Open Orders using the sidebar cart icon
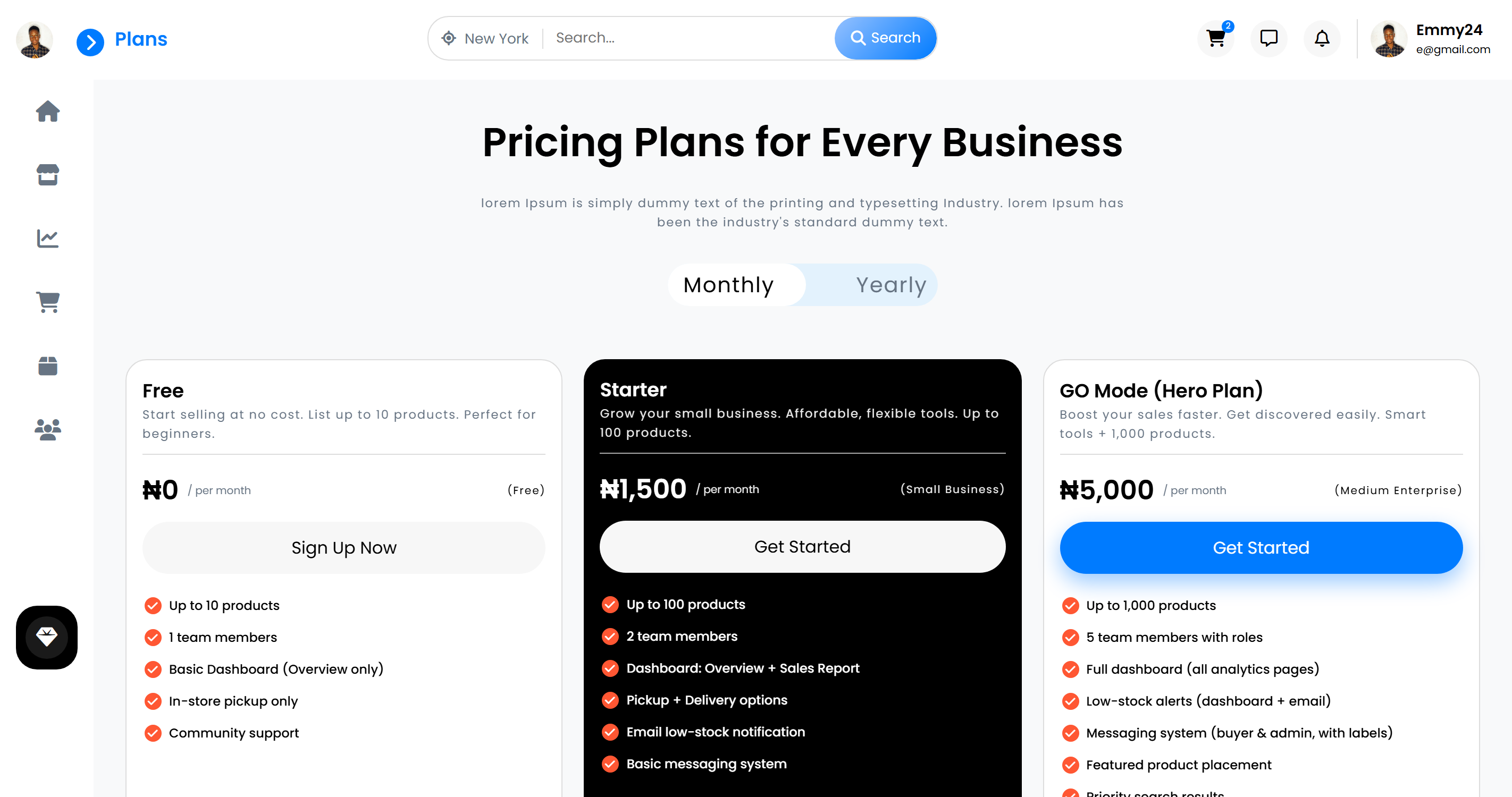Viewport: 1512px width, 797px height. [x=47, y=303]
